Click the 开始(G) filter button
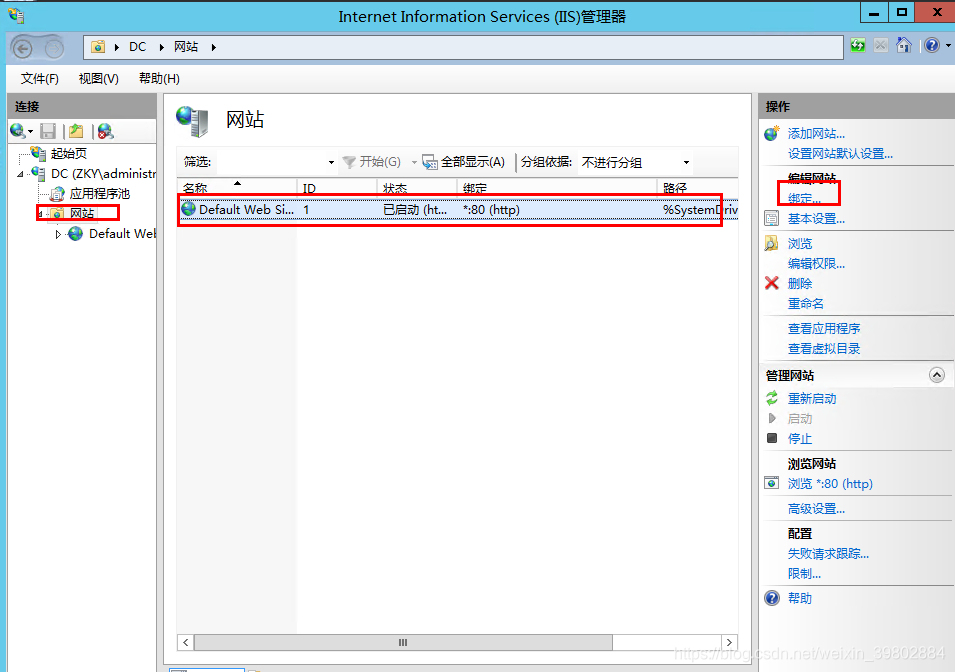Viewport: 955px width, 672px height. (x=372, y=162)
